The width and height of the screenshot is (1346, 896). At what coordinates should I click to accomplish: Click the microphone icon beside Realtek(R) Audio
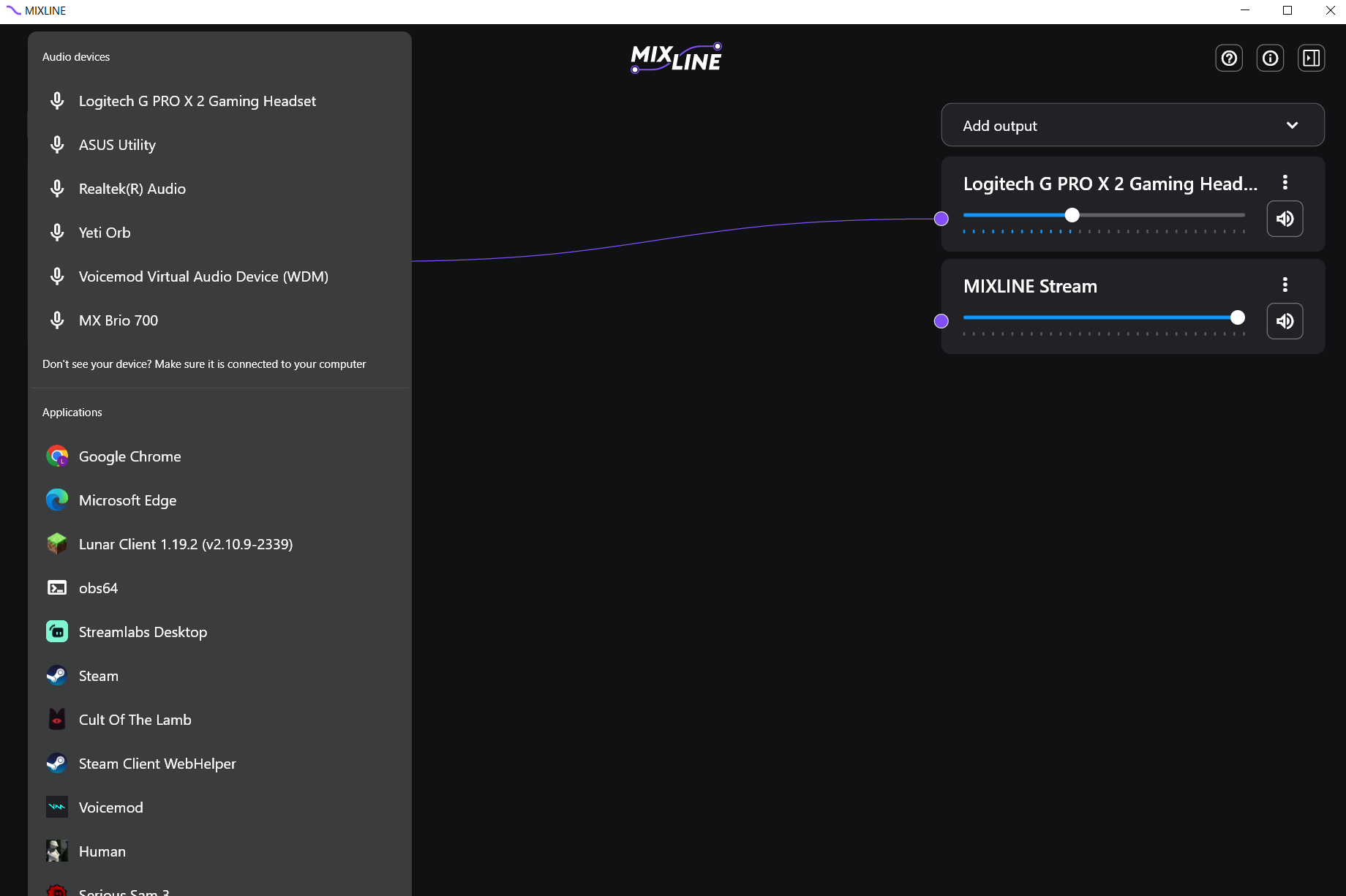tap(57, 189)
